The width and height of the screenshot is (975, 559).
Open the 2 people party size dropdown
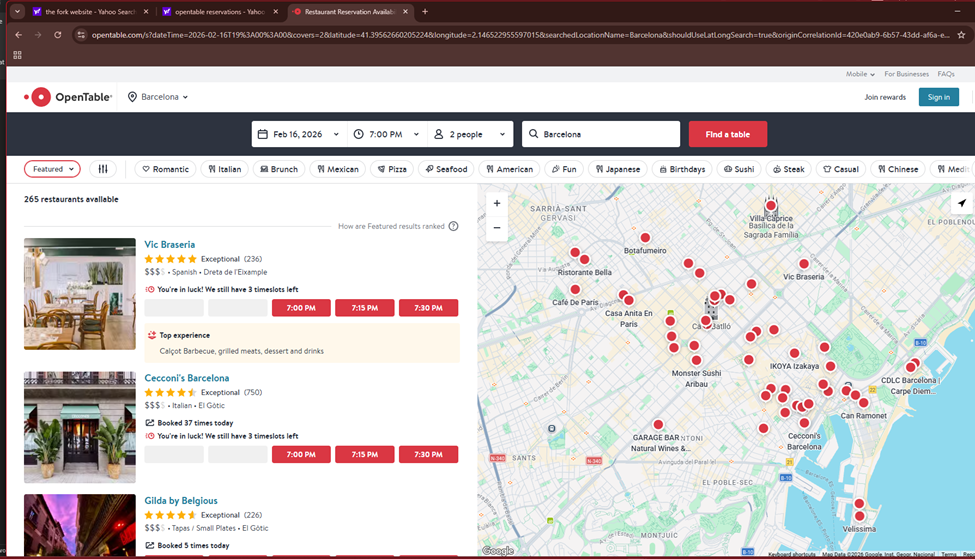(470, 134)
